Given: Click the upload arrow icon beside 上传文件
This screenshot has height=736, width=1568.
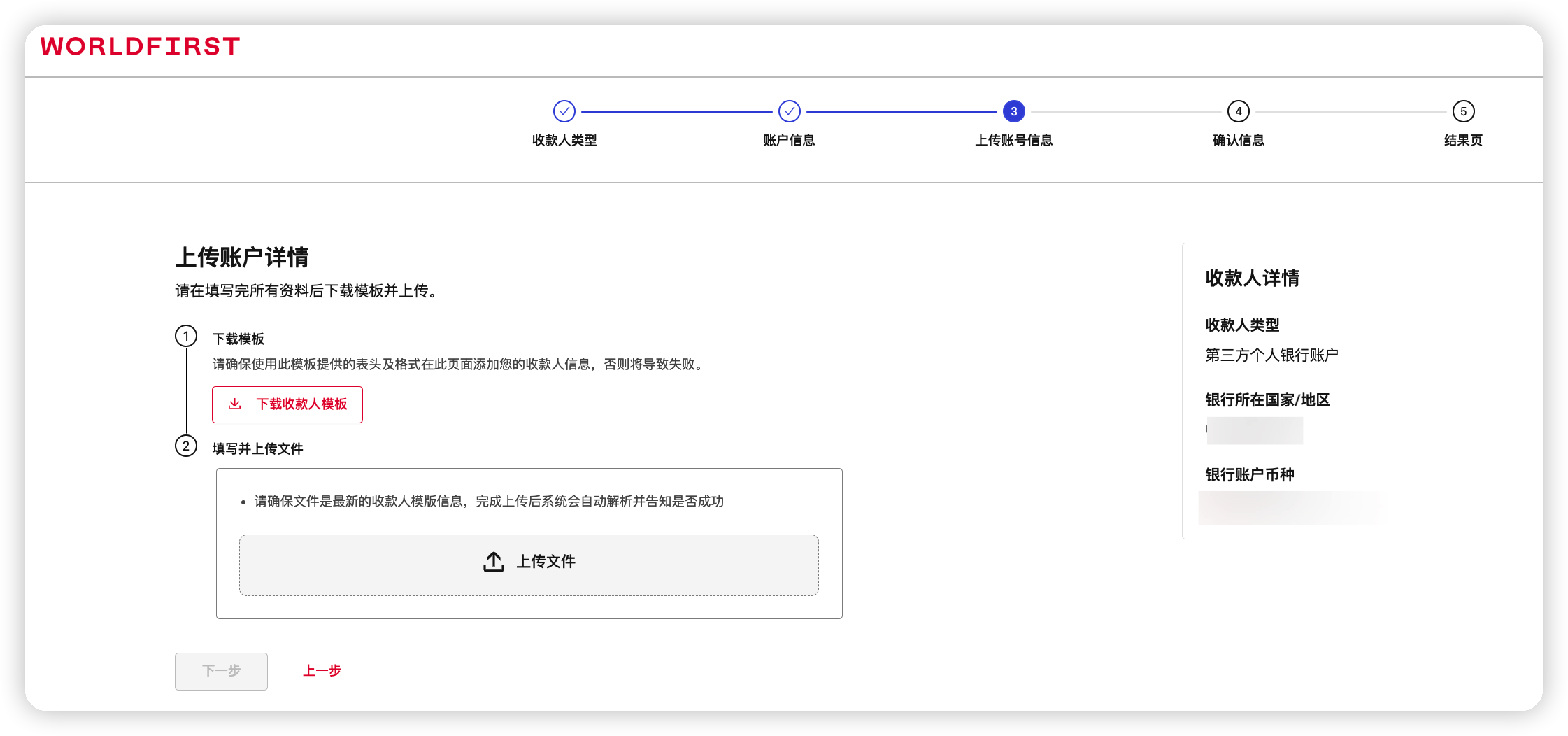Looking at the screenshot, I should click(494, 562).
